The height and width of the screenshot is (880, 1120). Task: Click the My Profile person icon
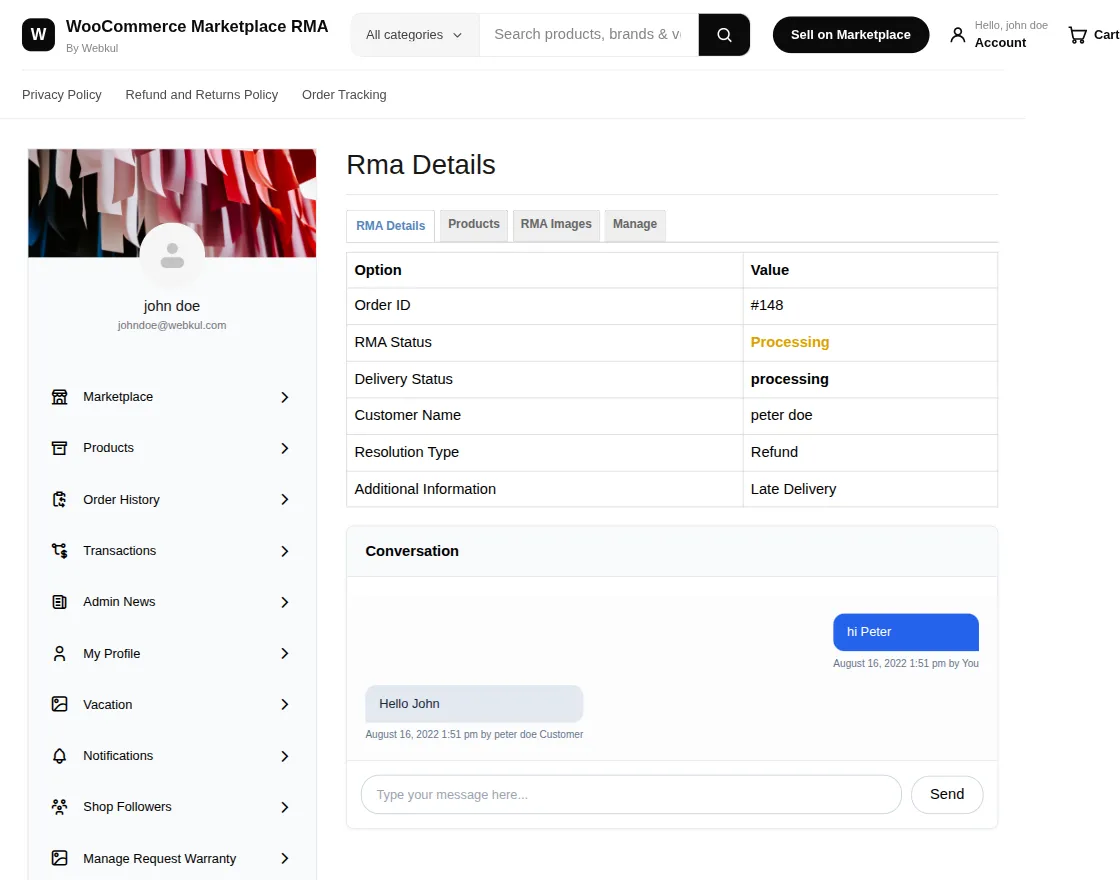59,654
